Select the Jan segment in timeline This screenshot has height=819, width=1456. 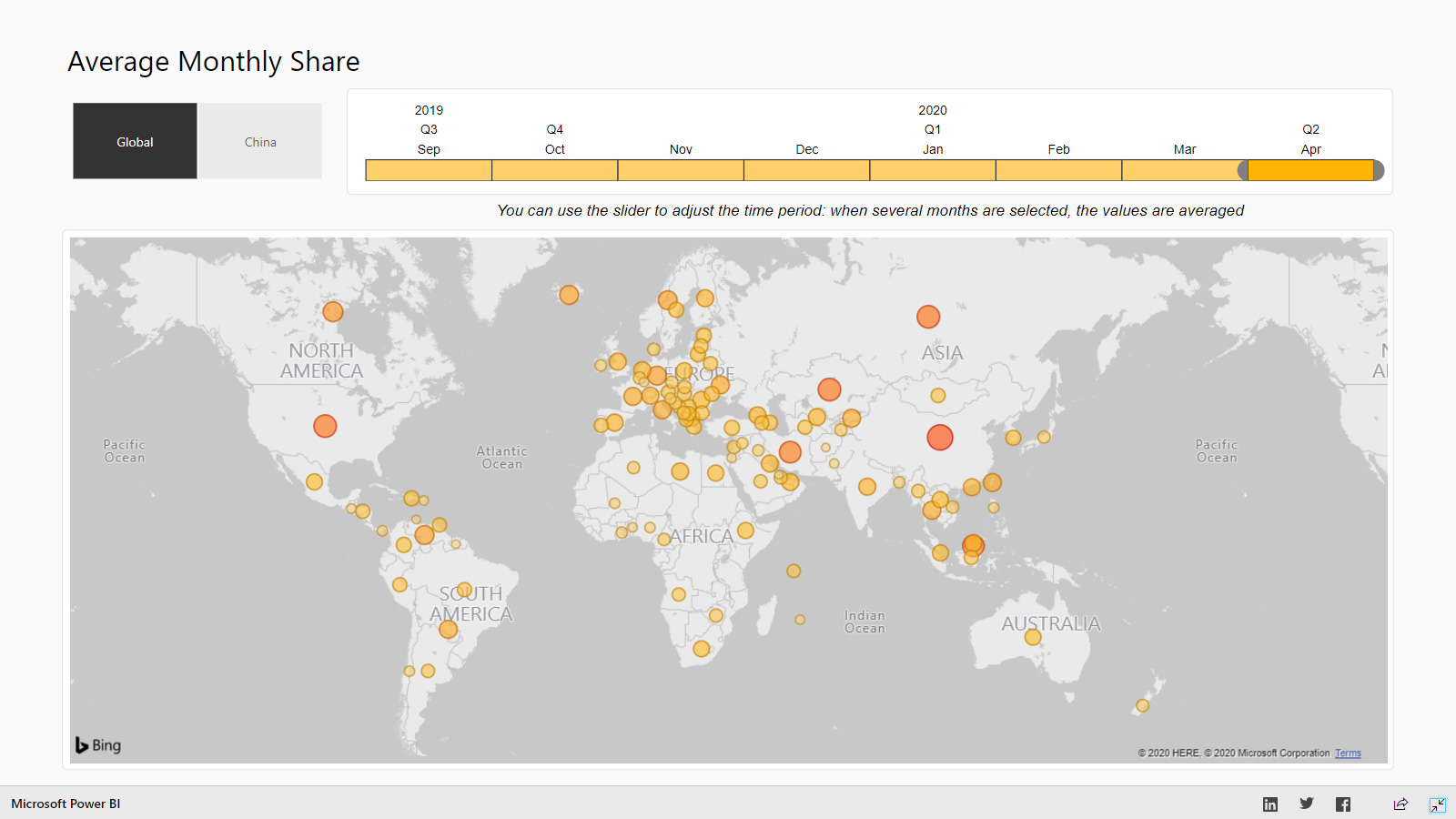point(933,170)
